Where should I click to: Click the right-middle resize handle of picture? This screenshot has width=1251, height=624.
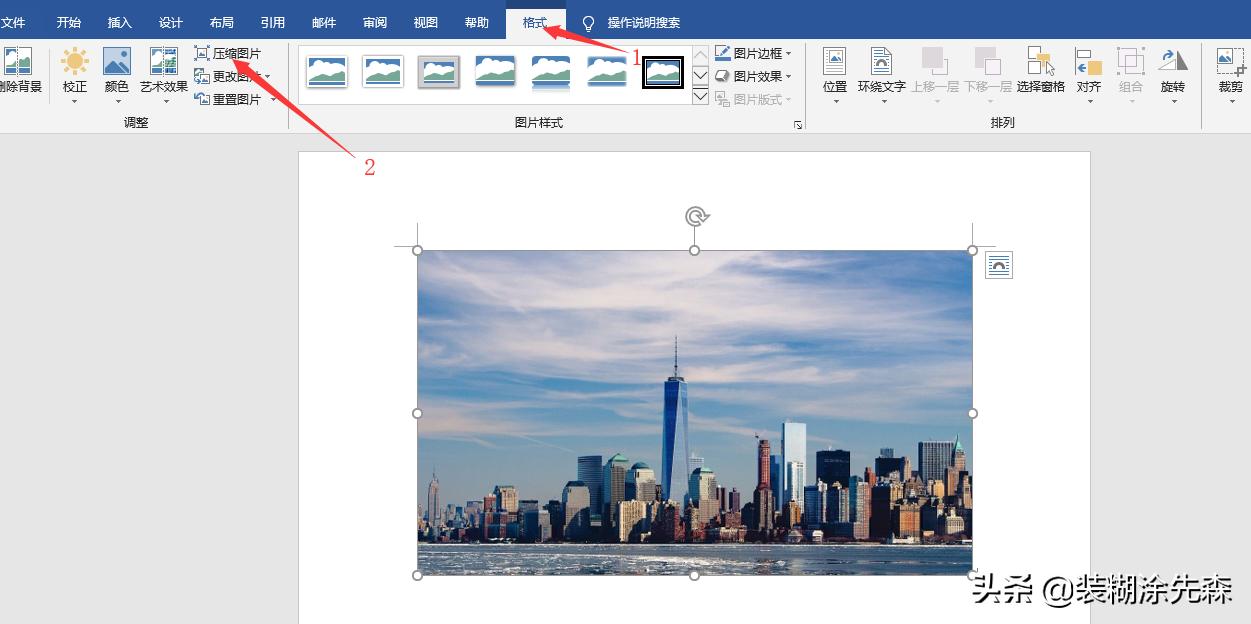(x=973, y=413)
